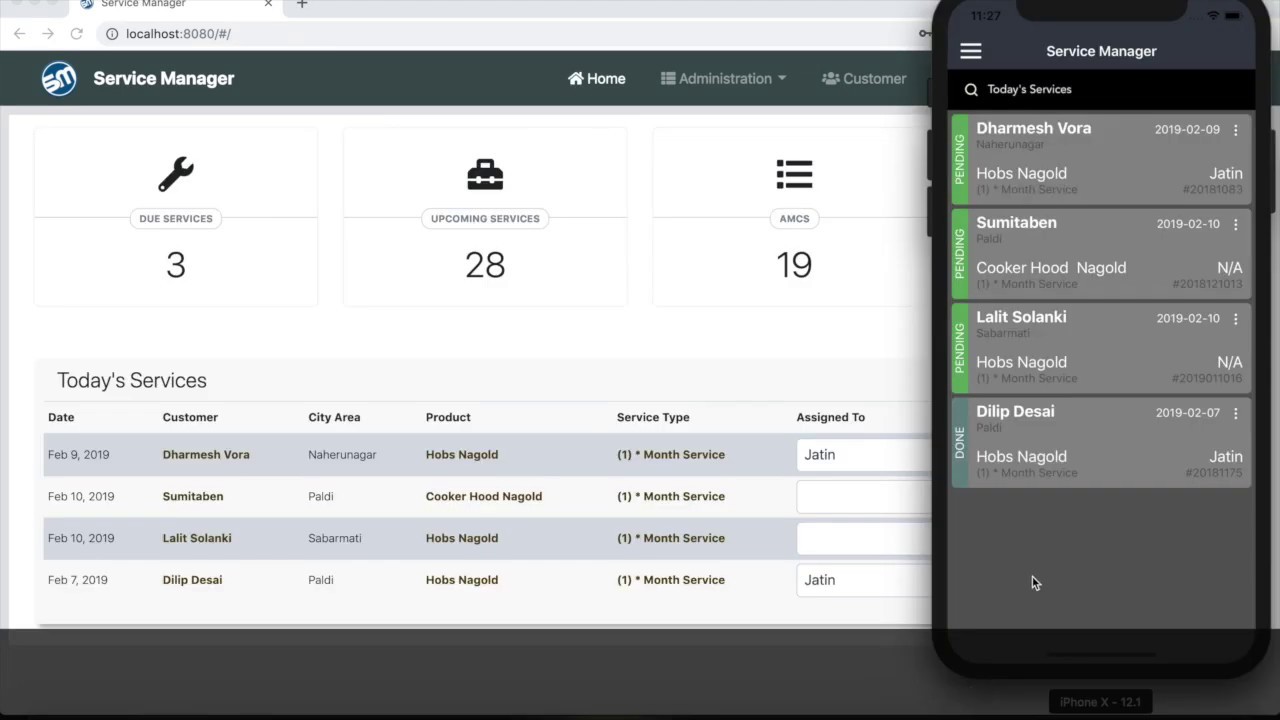
Task: Open a new browser tab with plus
Action: (x=302, y=5)
